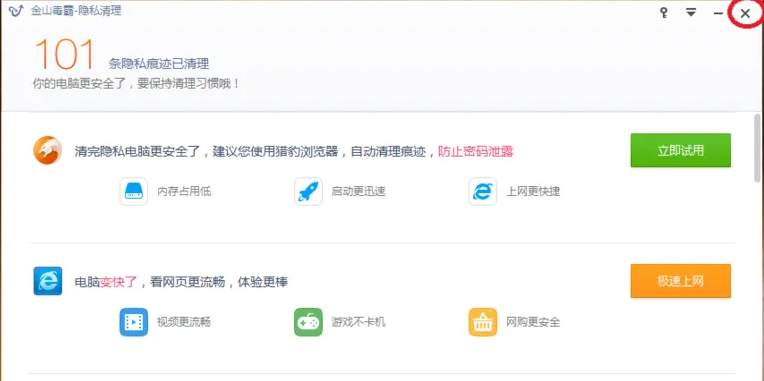Click the 防止密码泄露 pink link text
The image size is (764, 381).
click(476, 152)
